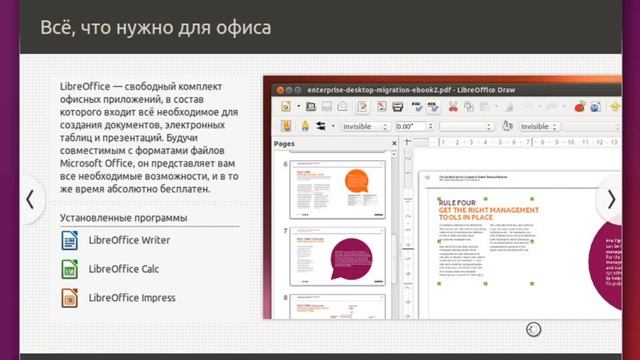The height and width of the screenshot is (360, 640).
Task: Click the Spelling check icon
Action: 417,107
